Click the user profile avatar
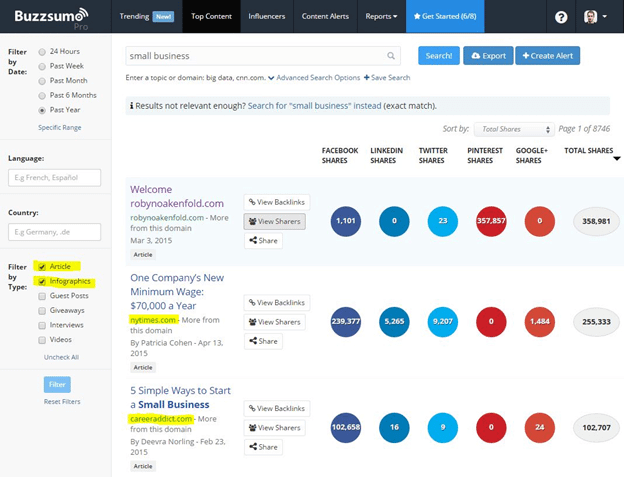This screenshot has width=624, height=477. (x=590, y=17)
